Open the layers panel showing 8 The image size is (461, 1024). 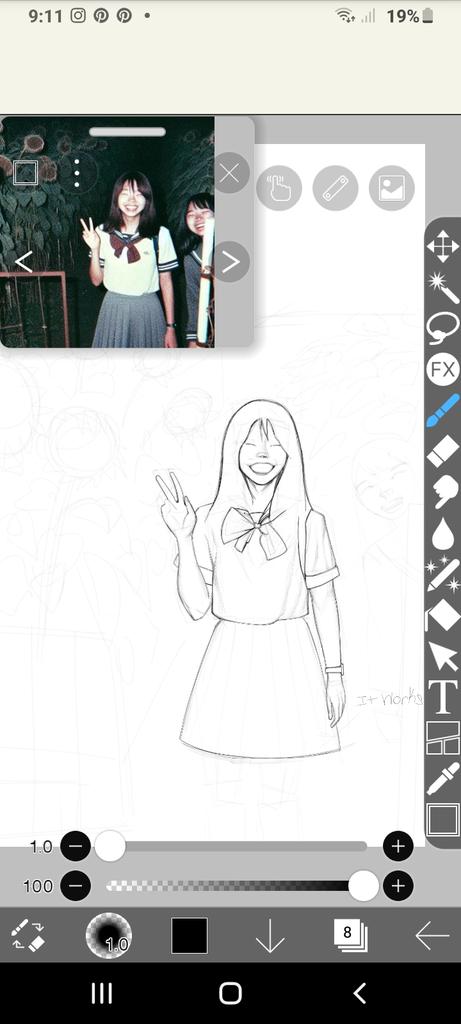[x=350, y=935]
